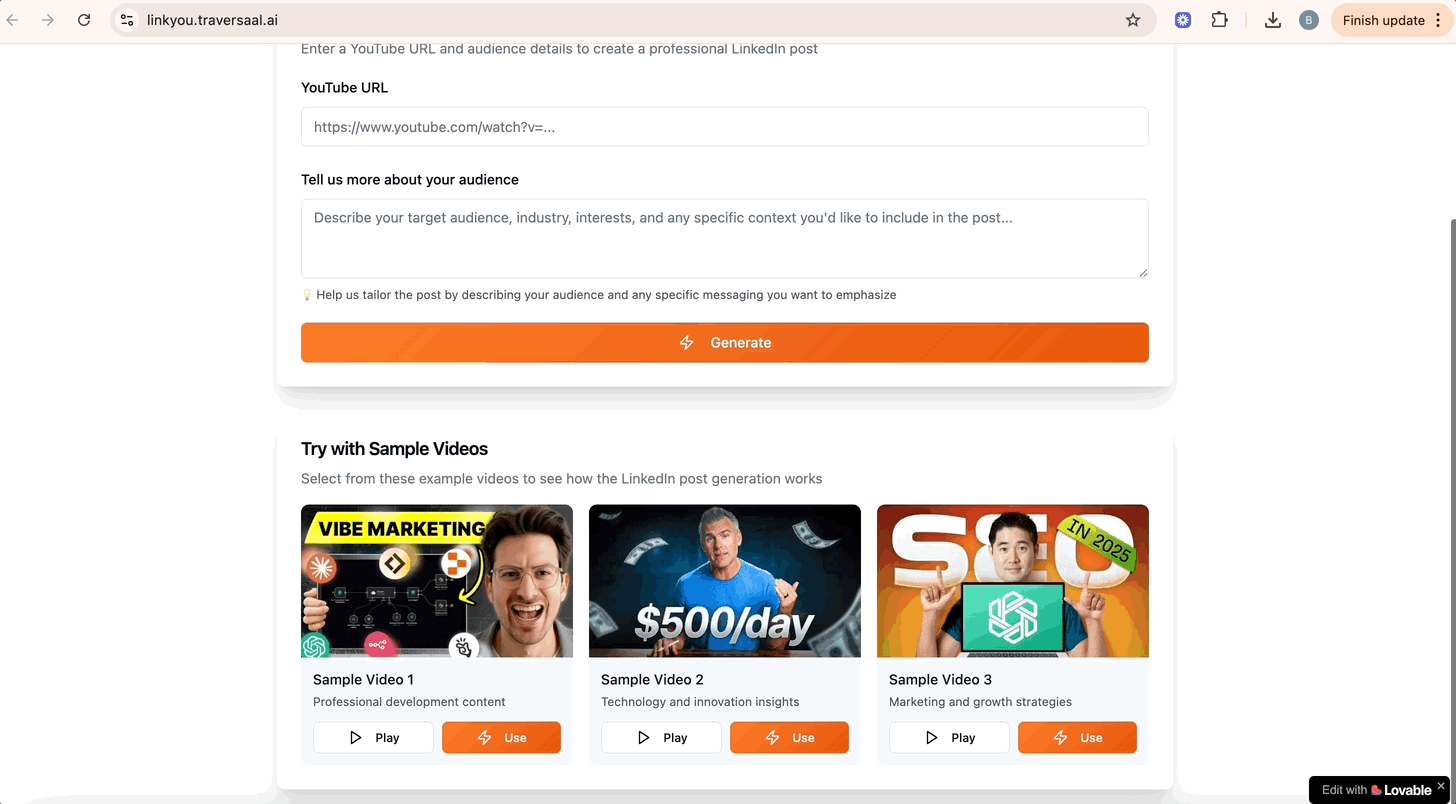Play Sample Video 2
Image resolution: width=1456 pixels, height=804 pixels.
point(661,738)
